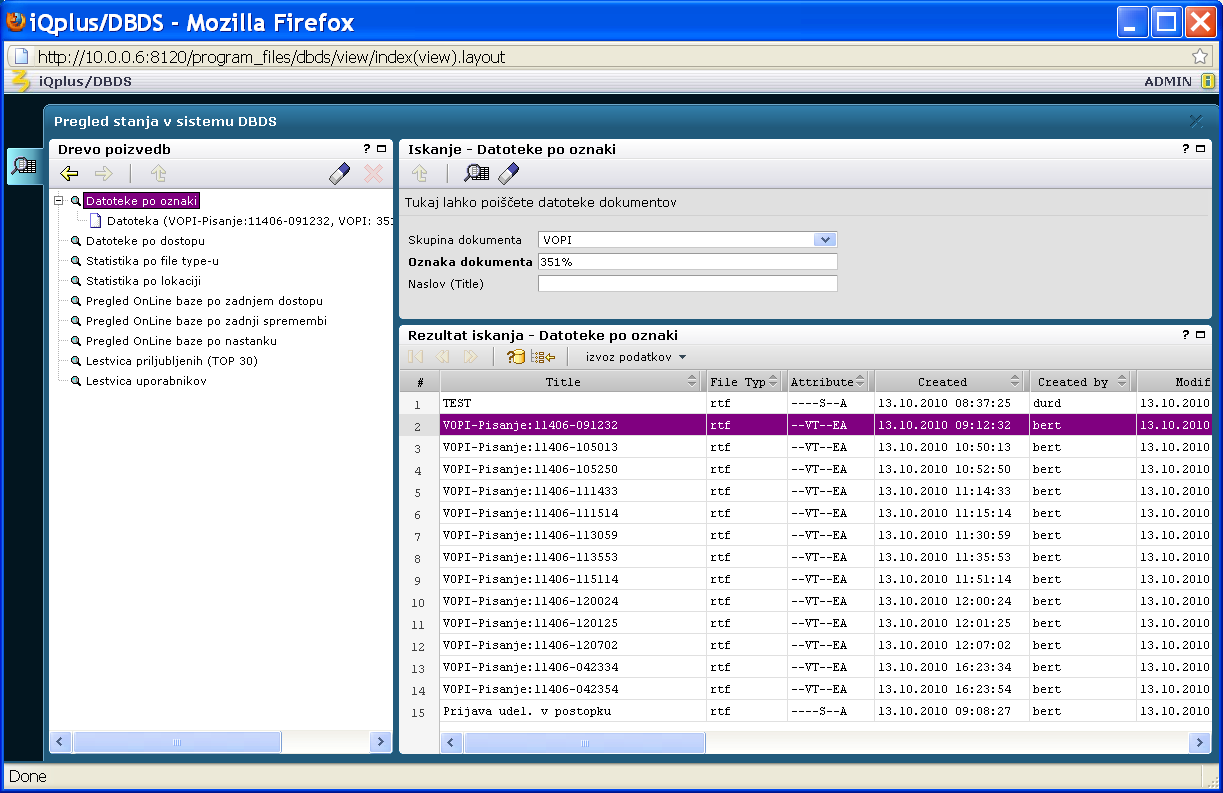Open the Skupina dokumenta dropdown

click(825, 240)
